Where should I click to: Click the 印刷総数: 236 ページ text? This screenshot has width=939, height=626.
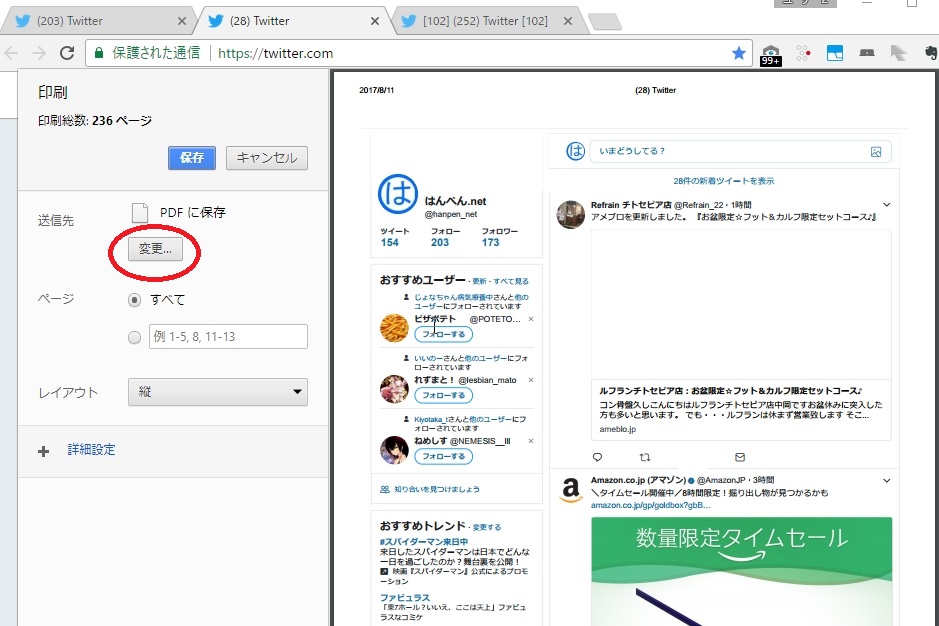click(95, 121)
